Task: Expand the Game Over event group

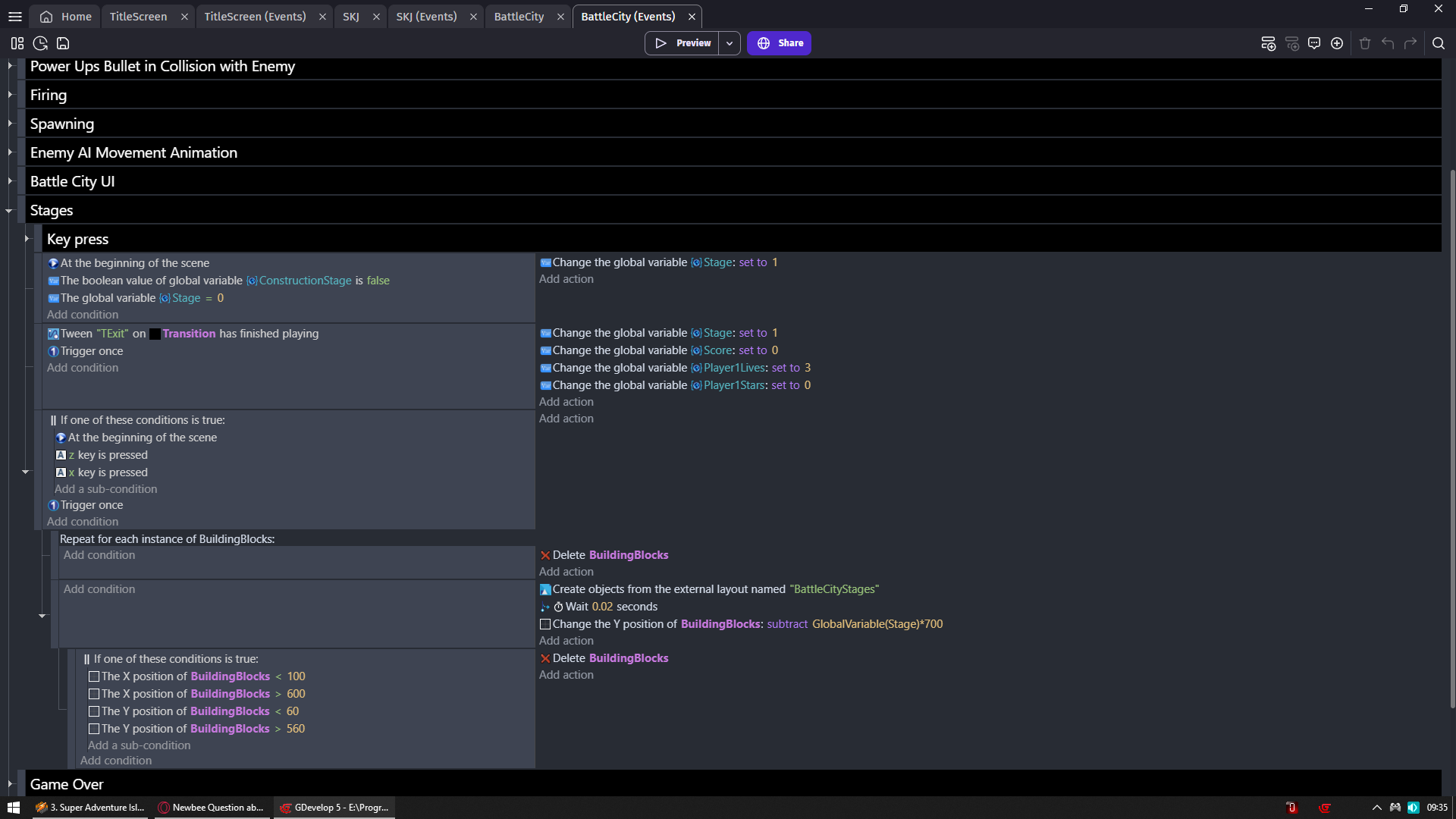Action: [x=9, y=784]
